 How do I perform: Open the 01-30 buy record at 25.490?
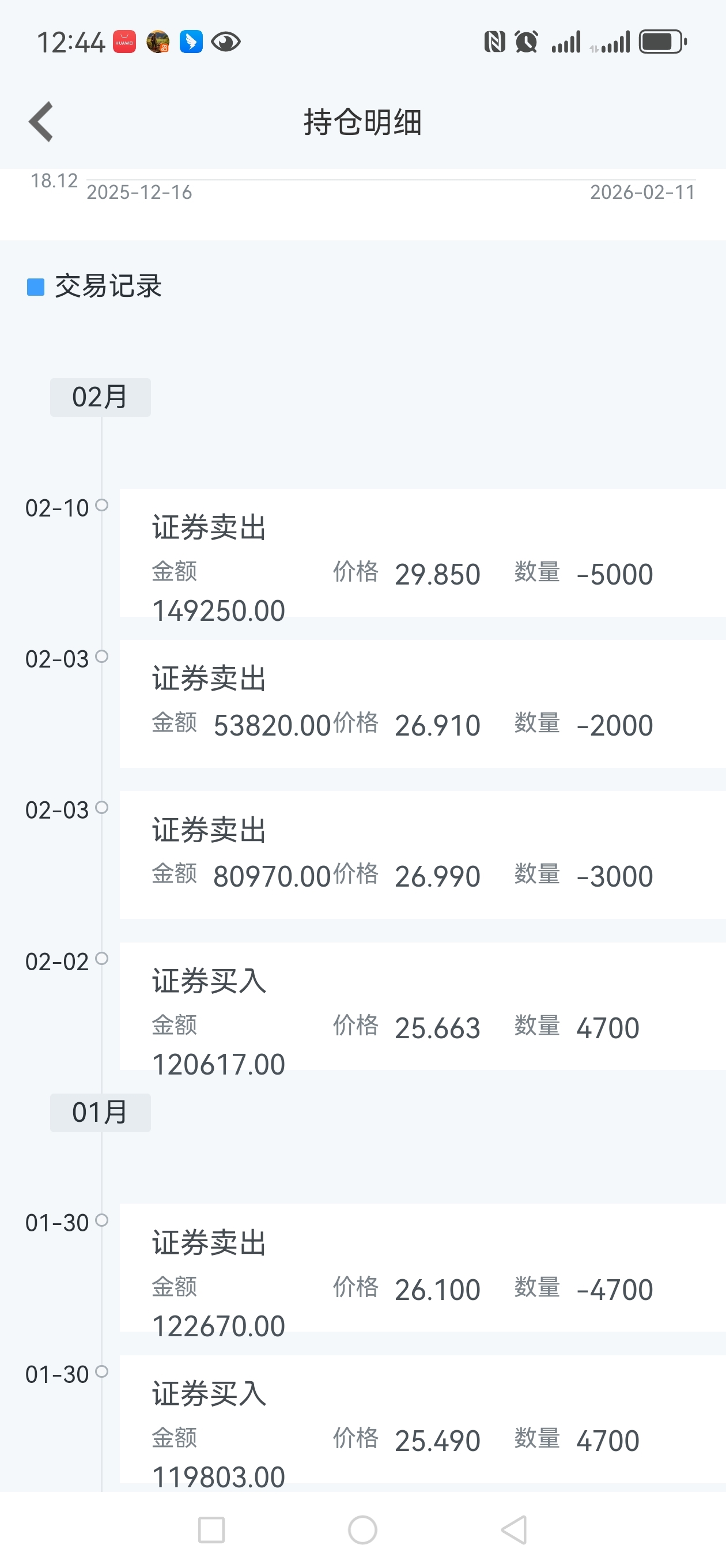pyautogui.click(x=422, y=1419)
